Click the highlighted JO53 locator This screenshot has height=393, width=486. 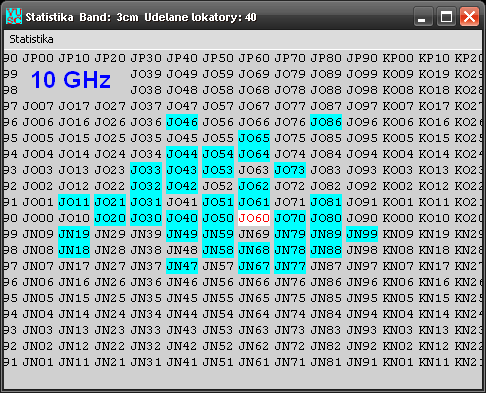click(x=218, y=170)
